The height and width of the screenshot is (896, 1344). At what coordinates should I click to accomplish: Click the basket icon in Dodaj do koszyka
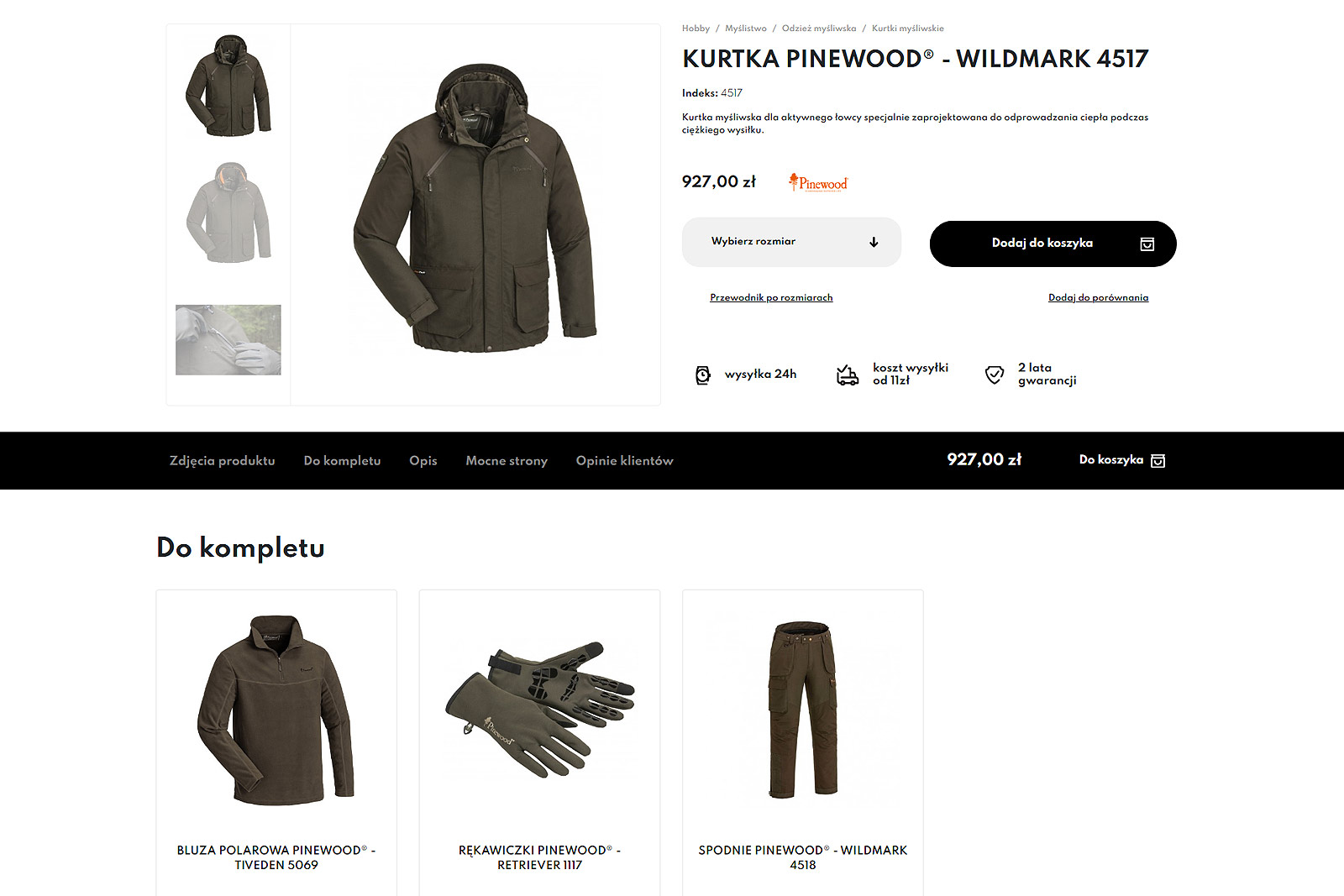click(1147, 244)
